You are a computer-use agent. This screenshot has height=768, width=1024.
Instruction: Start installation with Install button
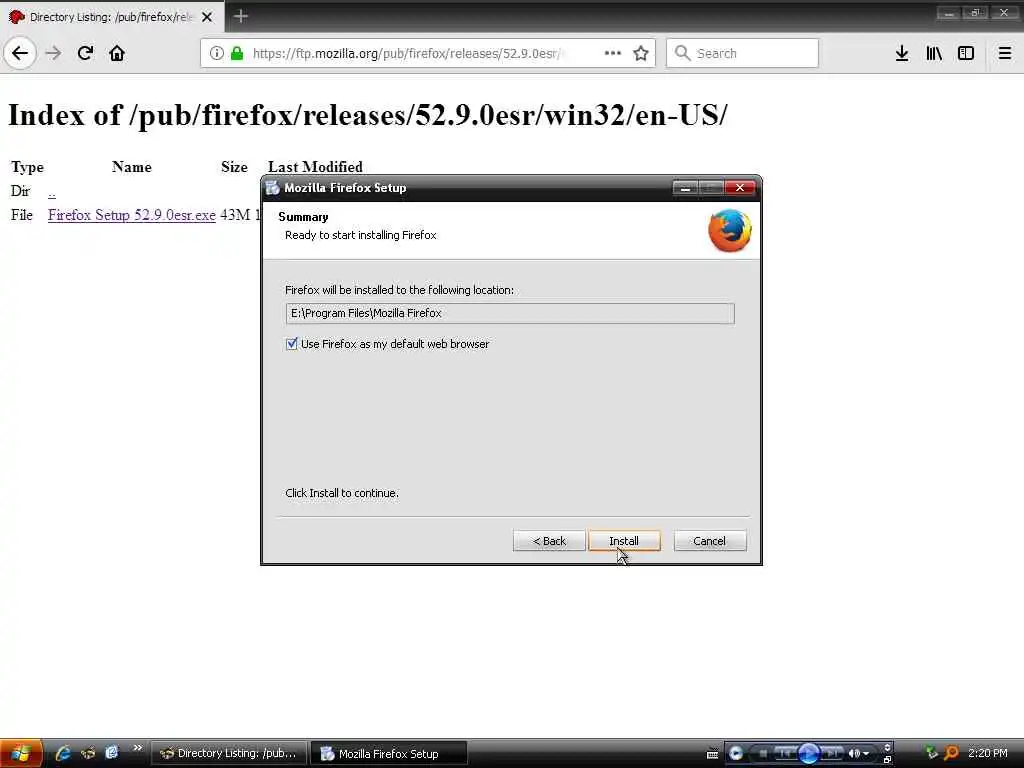624,541
